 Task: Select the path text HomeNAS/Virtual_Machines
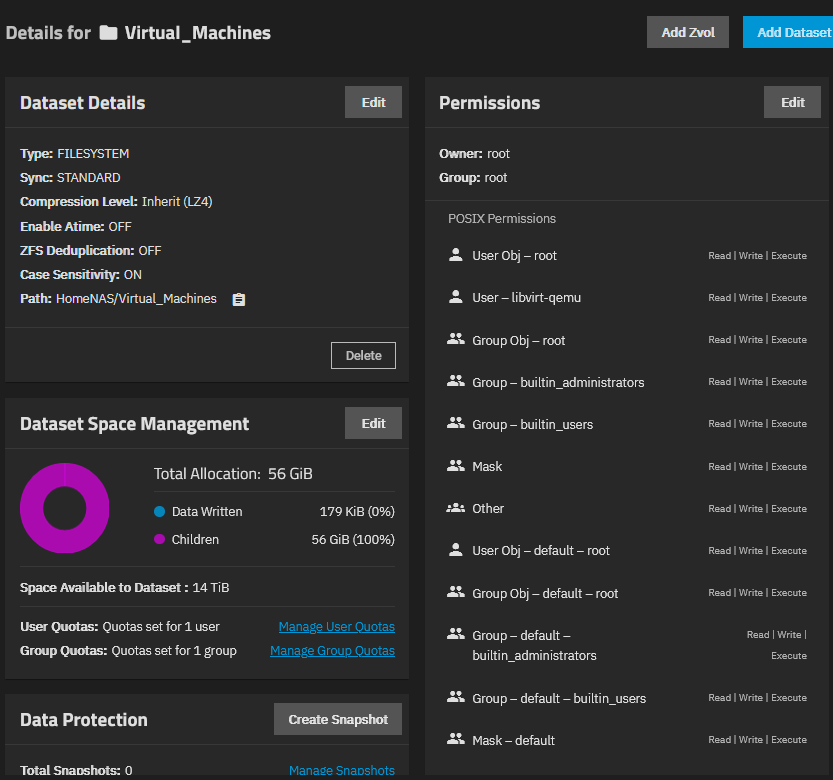coord(137,299)
